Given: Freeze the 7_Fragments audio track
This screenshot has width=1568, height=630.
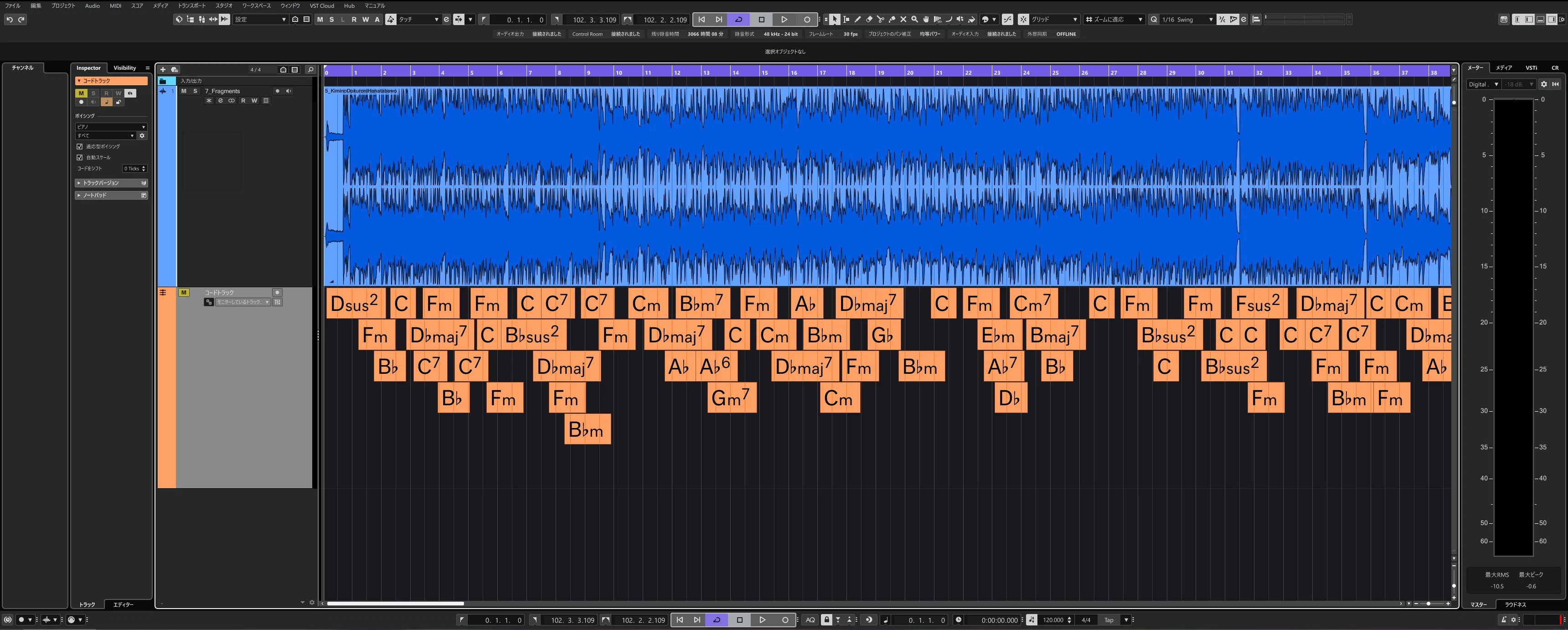Looking at the screenshot, I should (209, 100).
